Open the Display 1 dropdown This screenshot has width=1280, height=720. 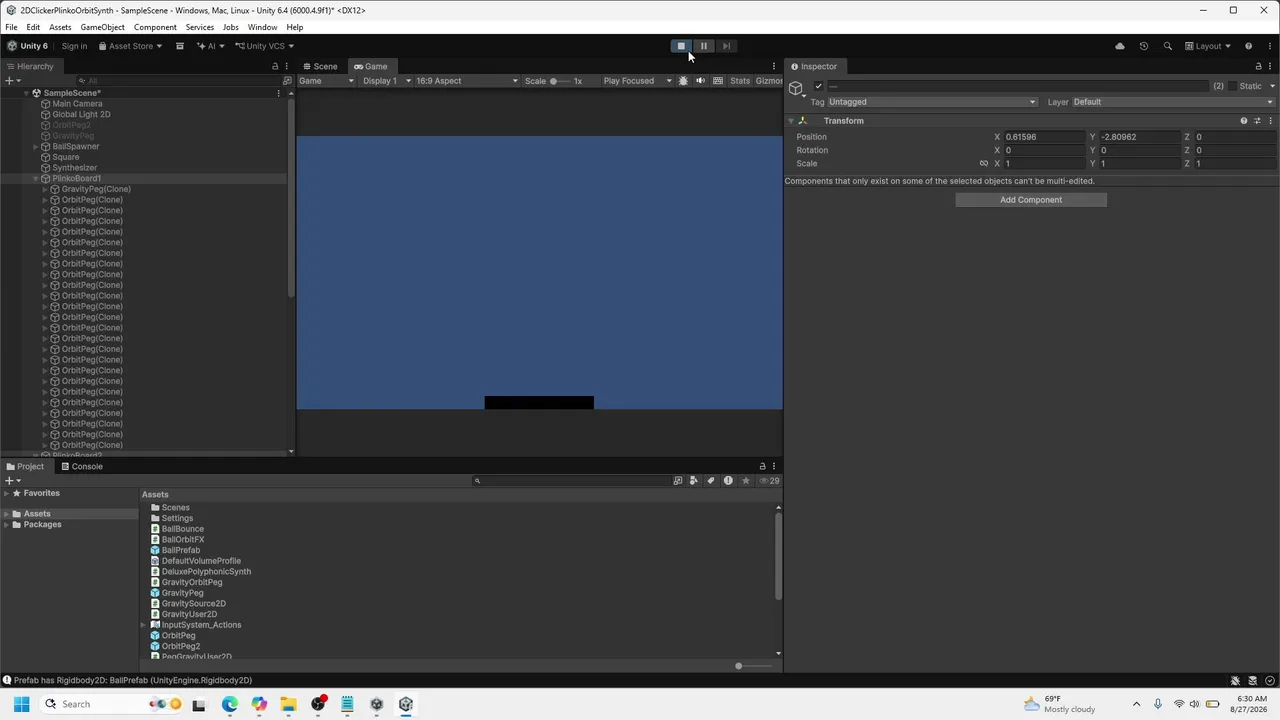tap(386, 81)
